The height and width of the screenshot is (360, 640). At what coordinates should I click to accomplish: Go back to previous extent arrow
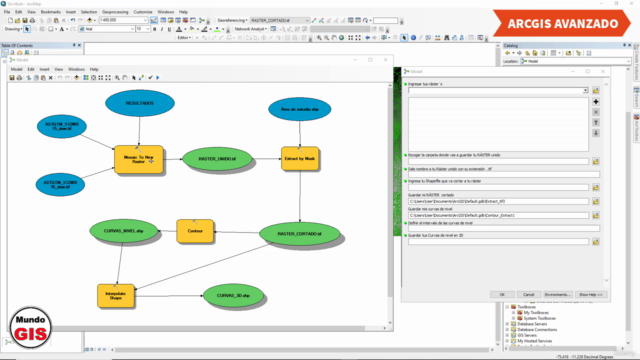click(x=367, y=38)
